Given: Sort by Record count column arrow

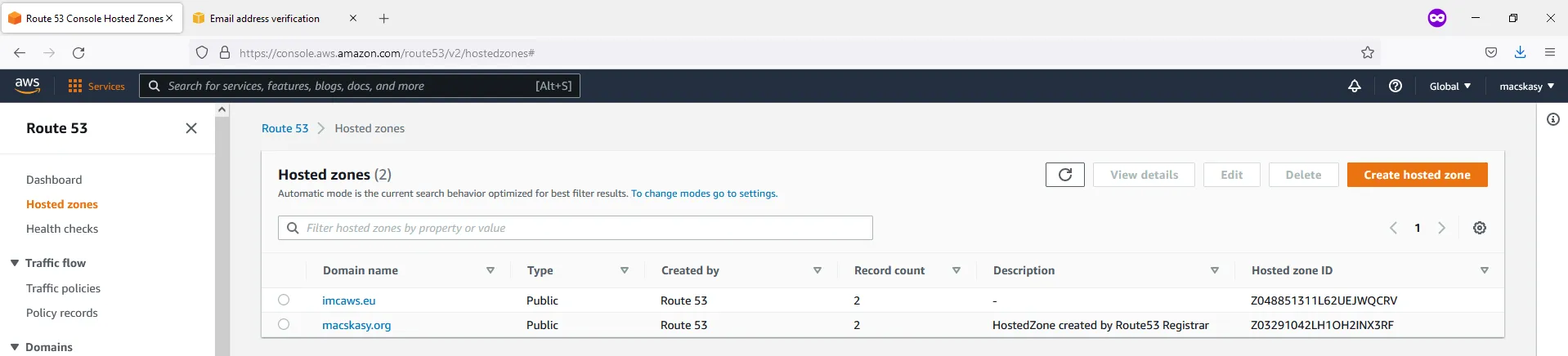Looking at the screenshot, I should pos(956,270).
